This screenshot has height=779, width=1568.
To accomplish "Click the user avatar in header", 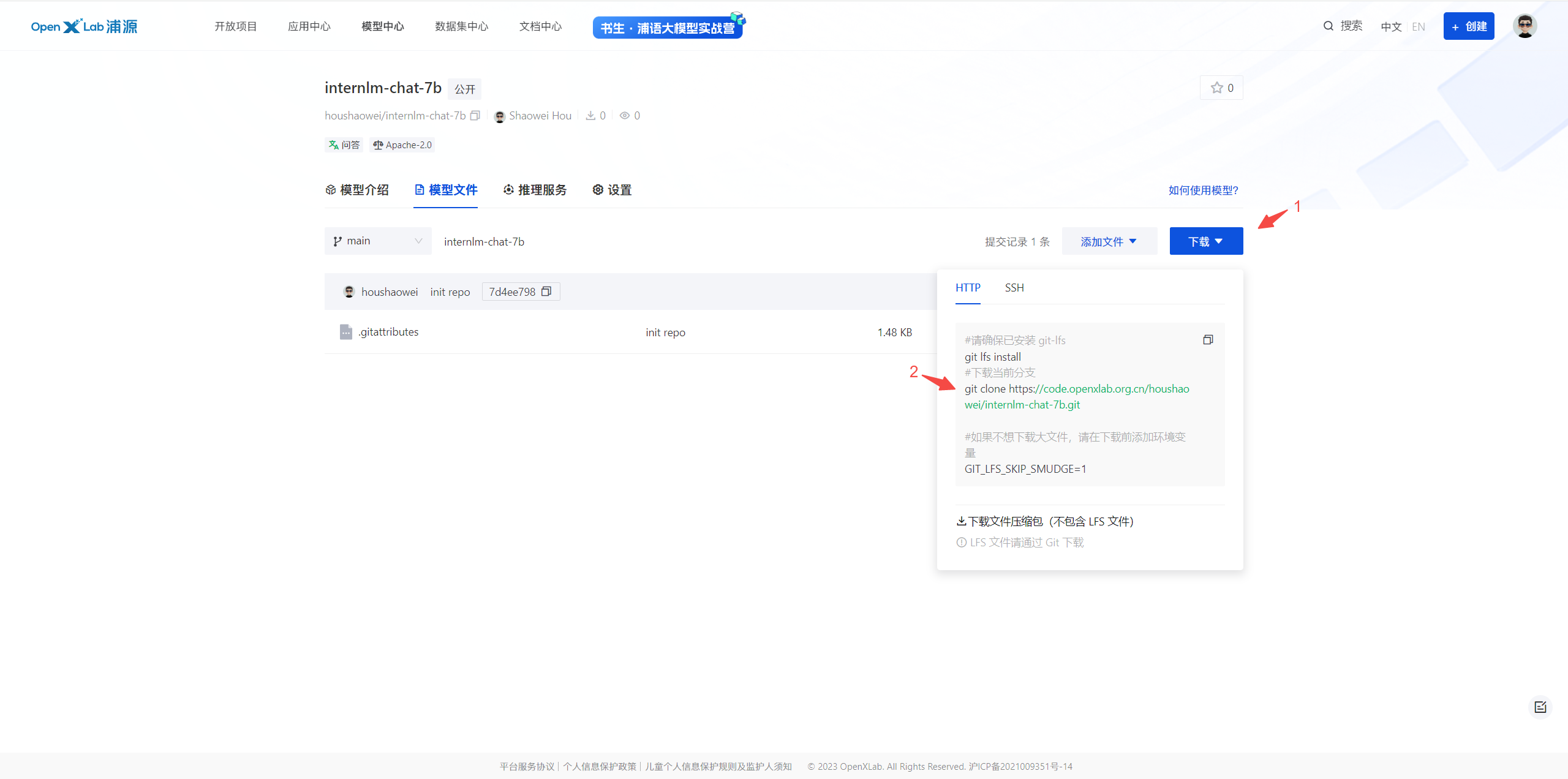I will [1525, 26].
